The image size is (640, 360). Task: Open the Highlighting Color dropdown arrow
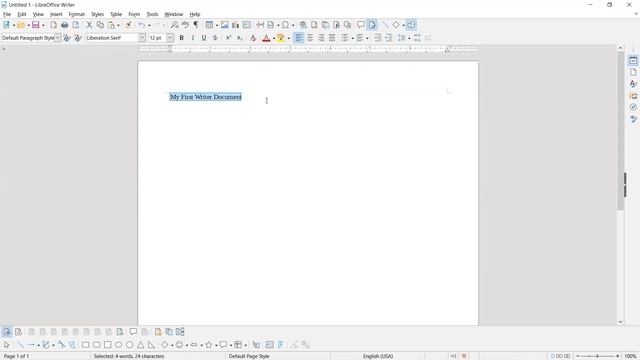(x=289, y=38)
